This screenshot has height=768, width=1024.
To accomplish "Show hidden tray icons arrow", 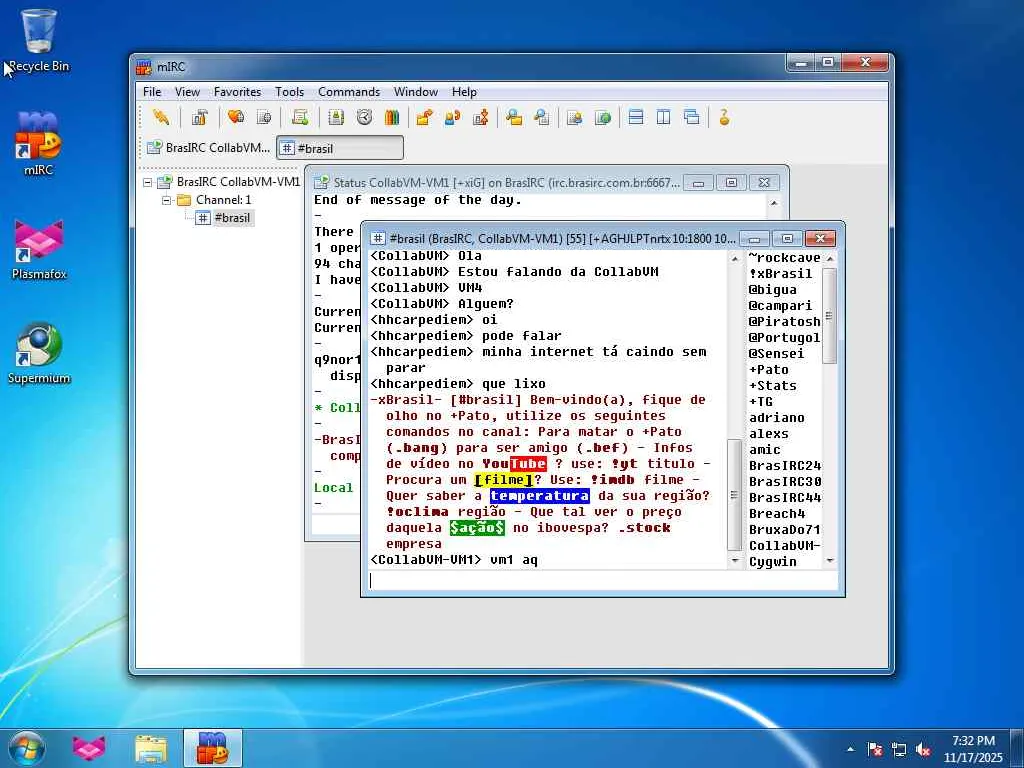I will click(850, 749).
